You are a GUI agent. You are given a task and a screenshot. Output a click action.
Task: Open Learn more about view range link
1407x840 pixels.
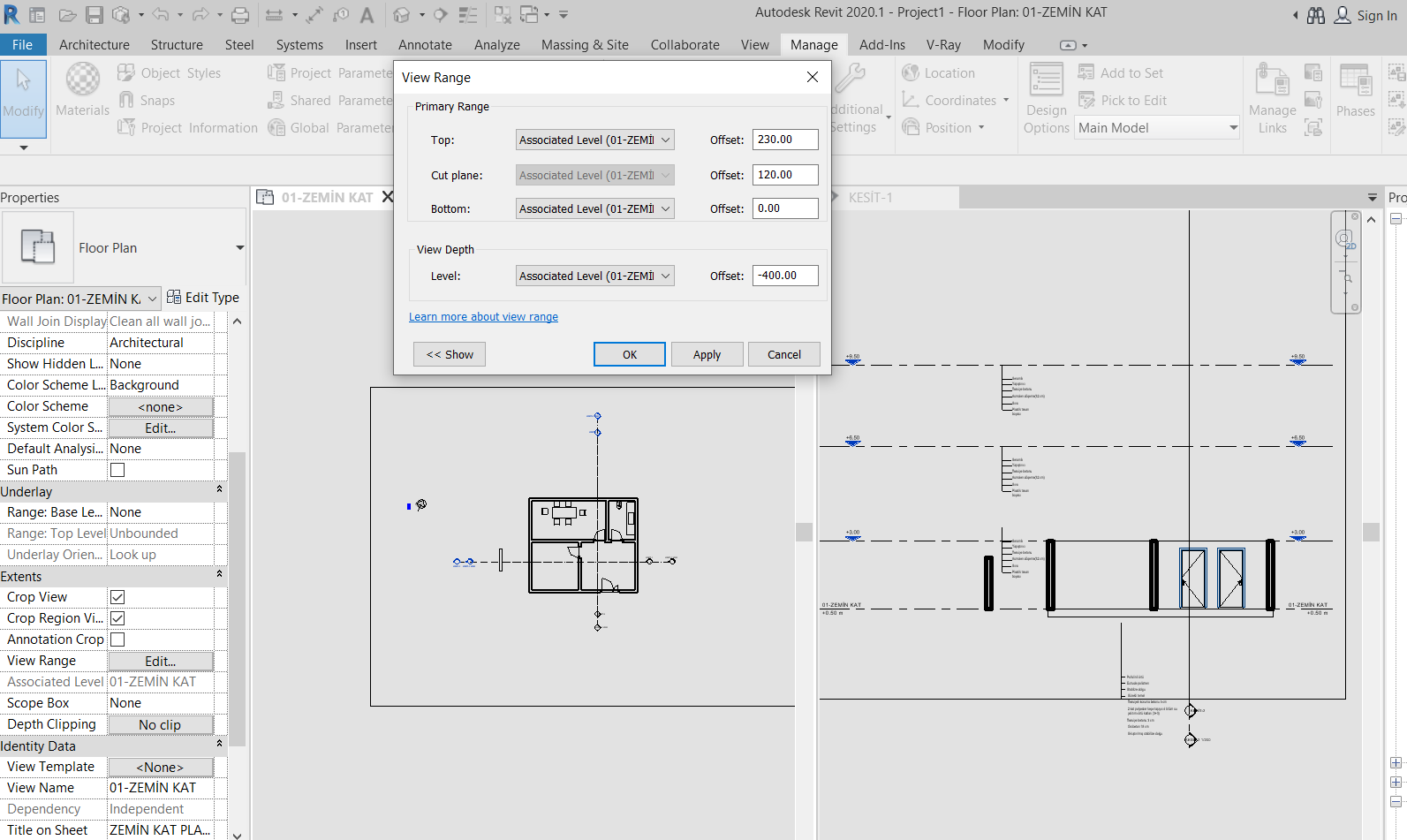click(x=483, y=317)
